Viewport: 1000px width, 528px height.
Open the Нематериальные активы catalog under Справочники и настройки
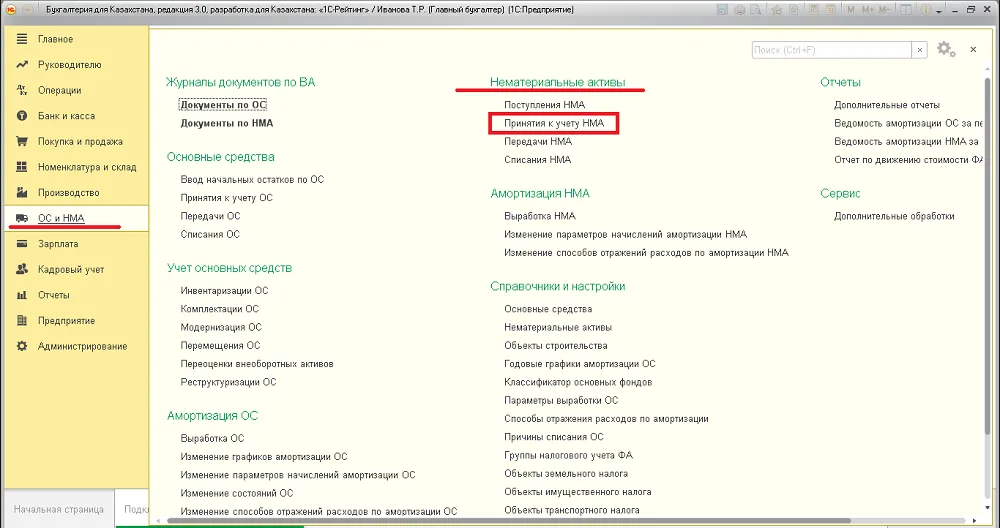[557, 327]
